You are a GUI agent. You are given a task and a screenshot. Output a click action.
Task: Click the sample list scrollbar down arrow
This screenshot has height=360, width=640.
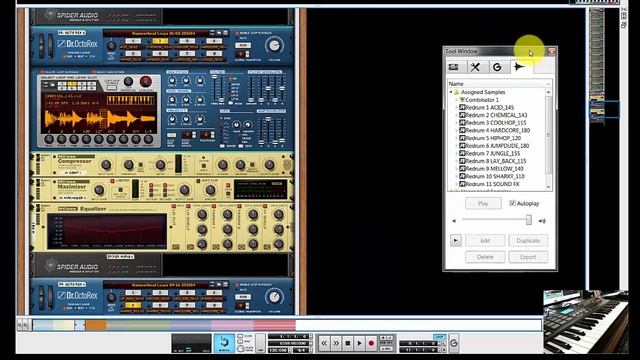549,187
